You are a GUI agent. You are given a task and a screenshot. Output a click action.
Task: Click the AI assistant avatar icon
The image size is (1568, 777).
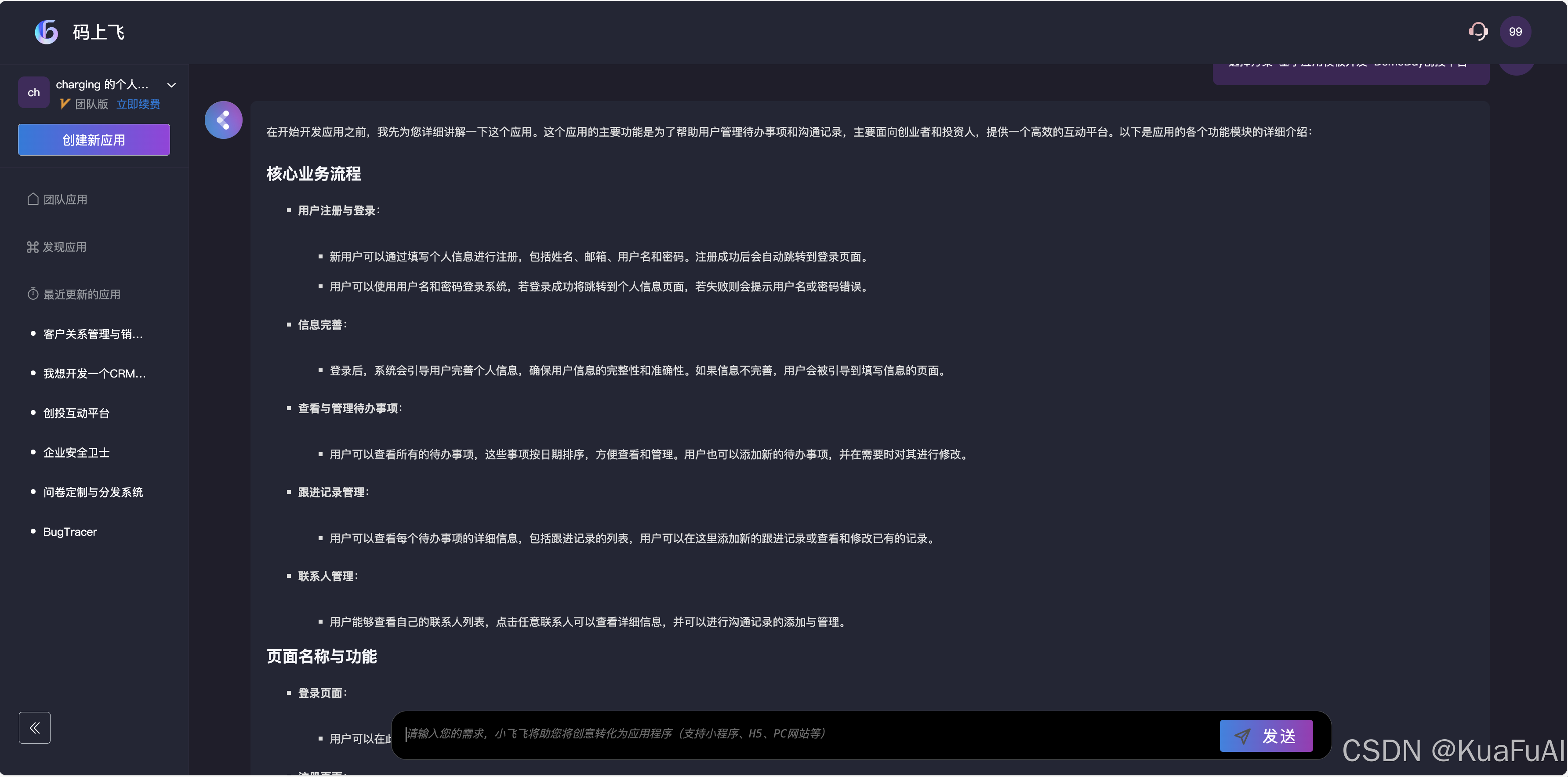pyautogui.click(x=223, y=120)
